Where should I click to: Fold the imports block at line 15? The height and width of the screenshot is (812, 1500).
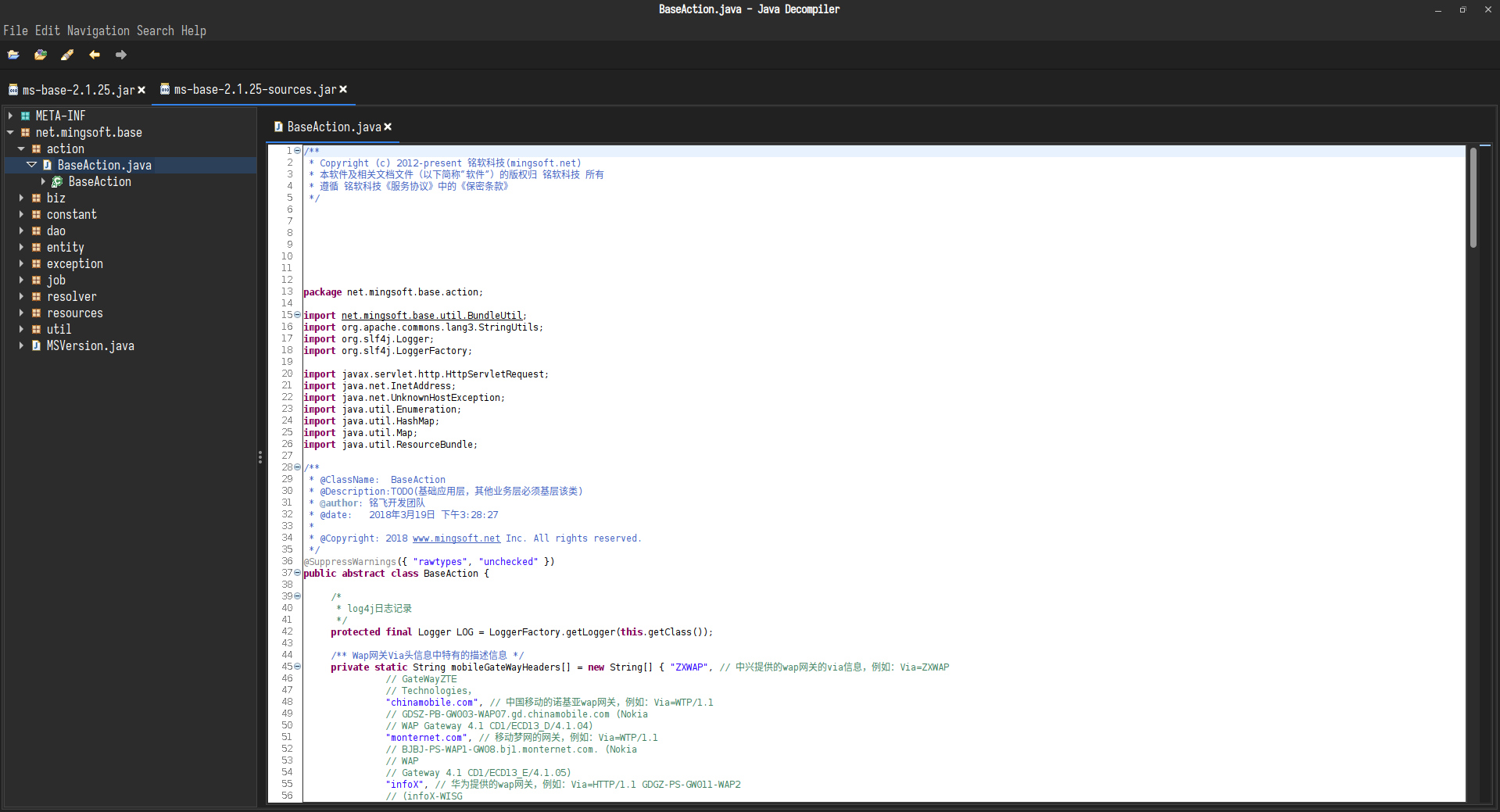click(x=297, y=314)
